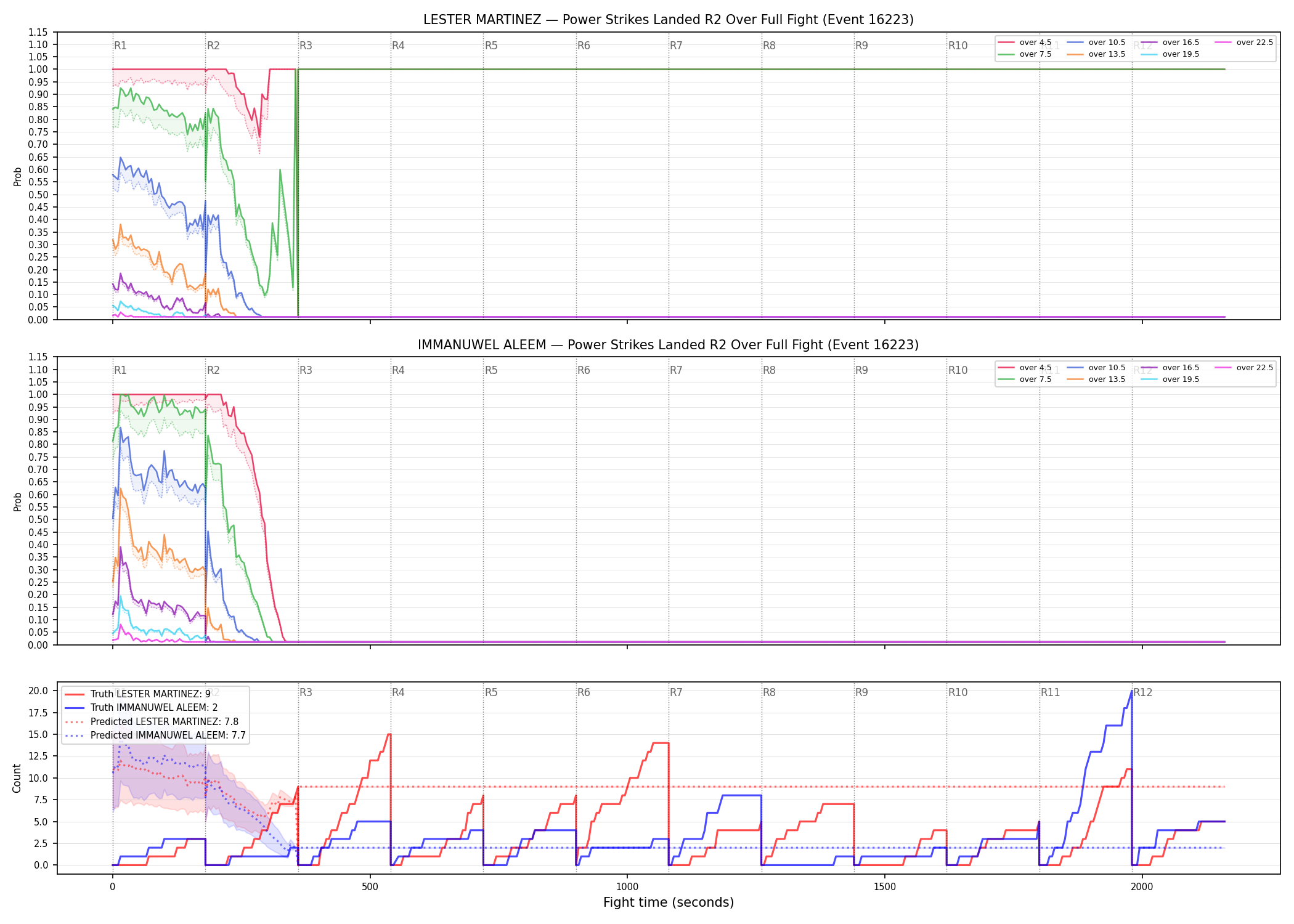
Task: Click the 'Count' y-axis label
Action: [x=17, y=778]
